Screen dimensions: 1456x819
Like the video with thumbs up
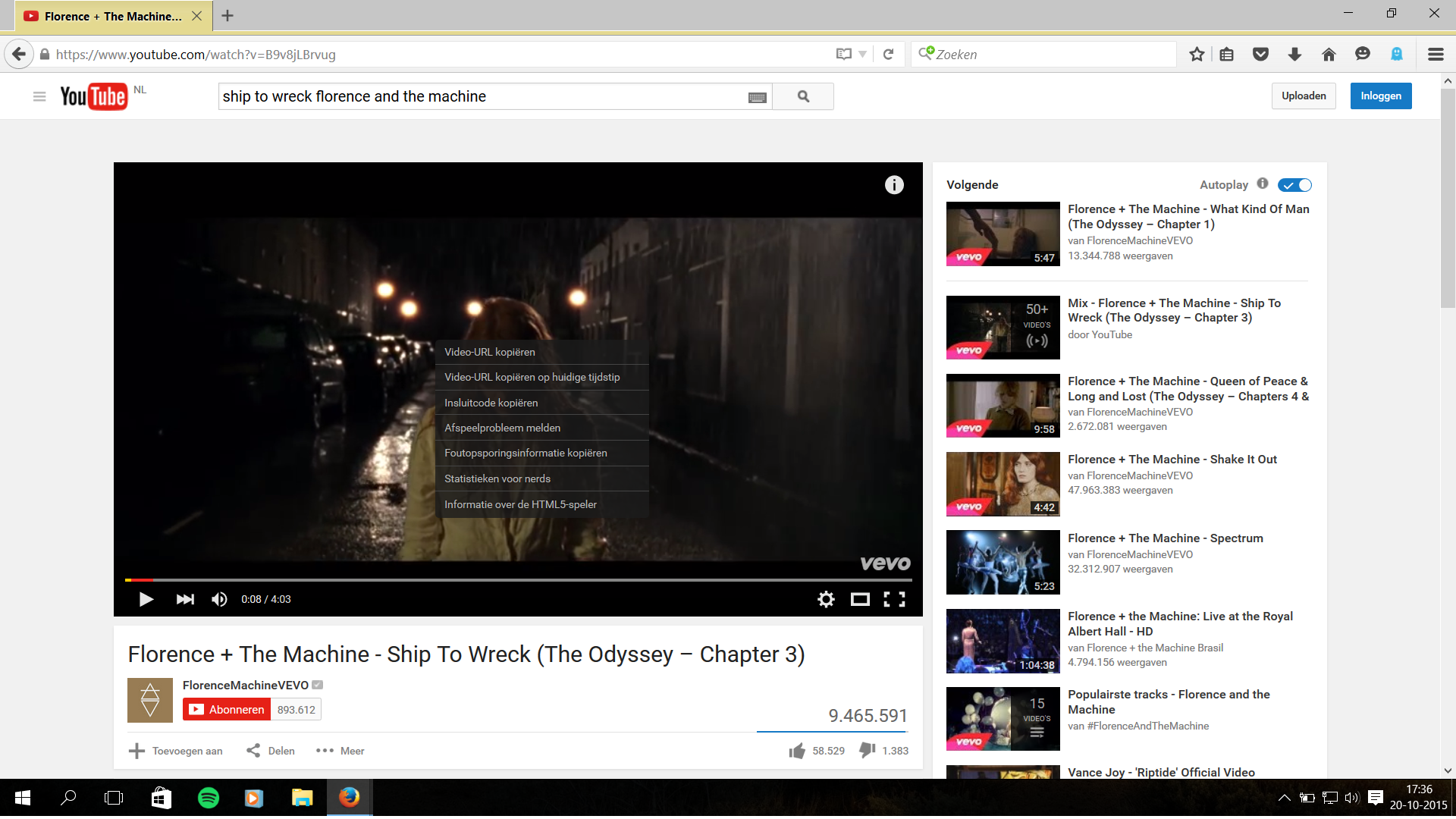click(797, 751)
